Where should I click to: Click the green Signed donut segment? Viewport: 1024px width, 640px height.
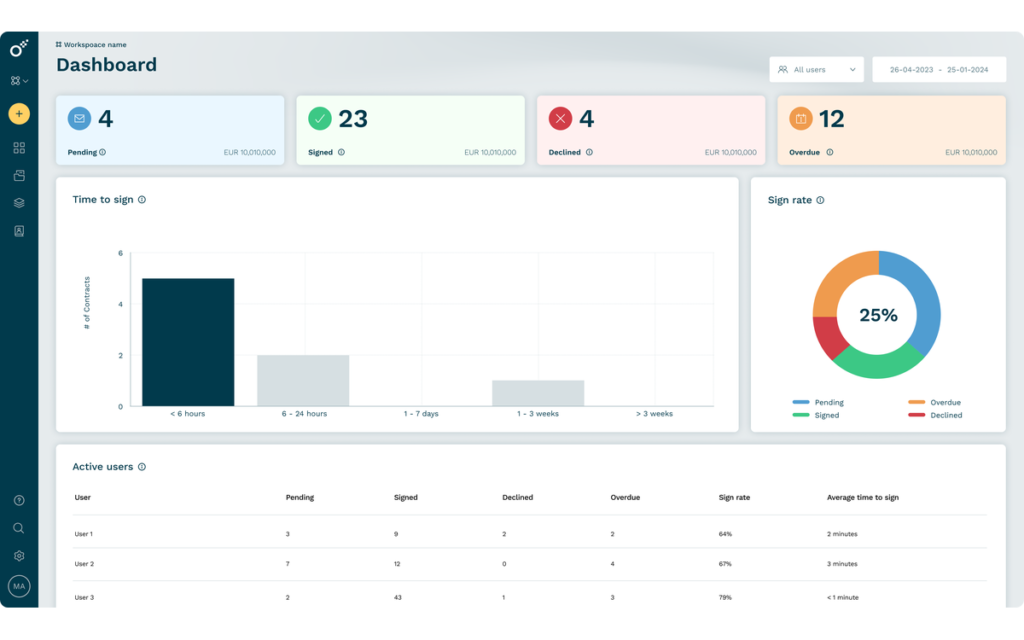pos(877,365)
